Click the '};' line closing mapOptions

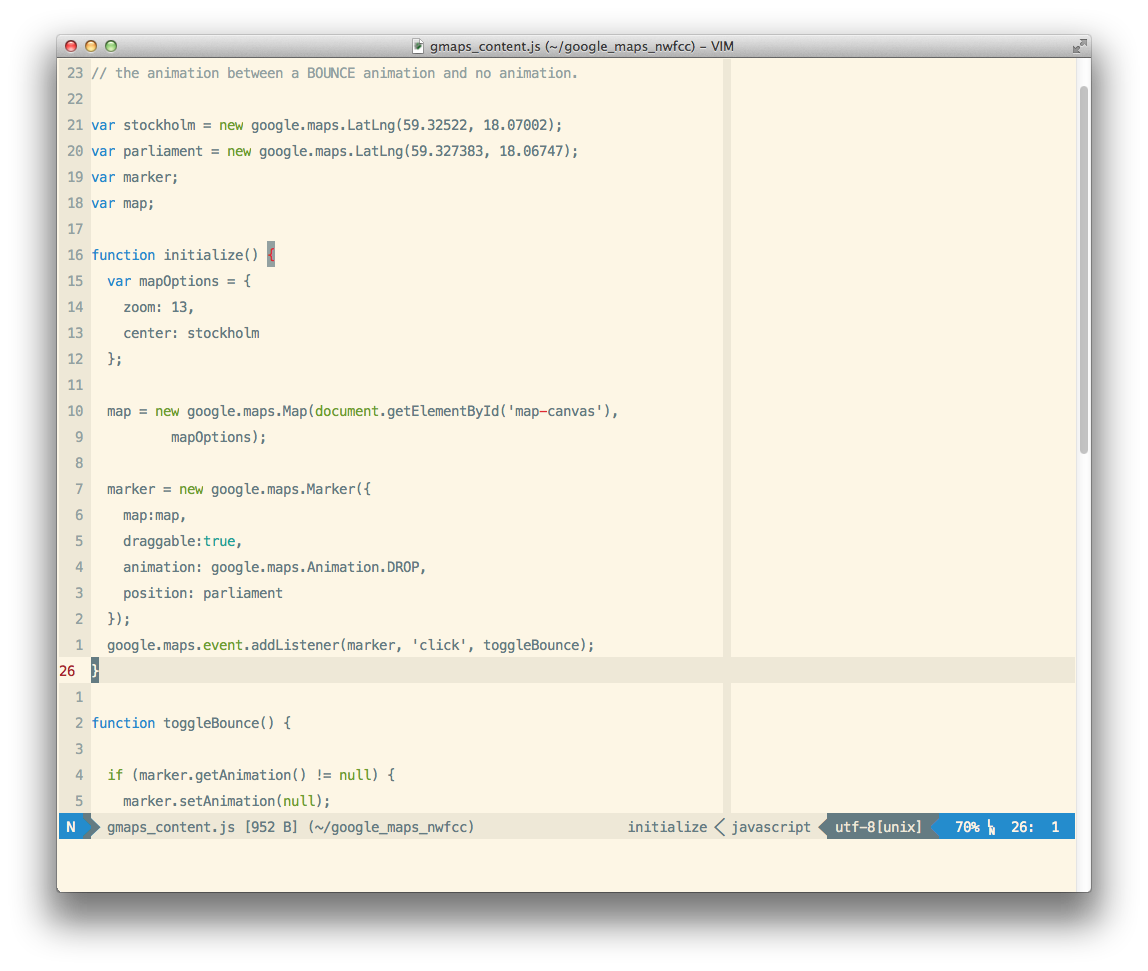(x=114, y=359)
